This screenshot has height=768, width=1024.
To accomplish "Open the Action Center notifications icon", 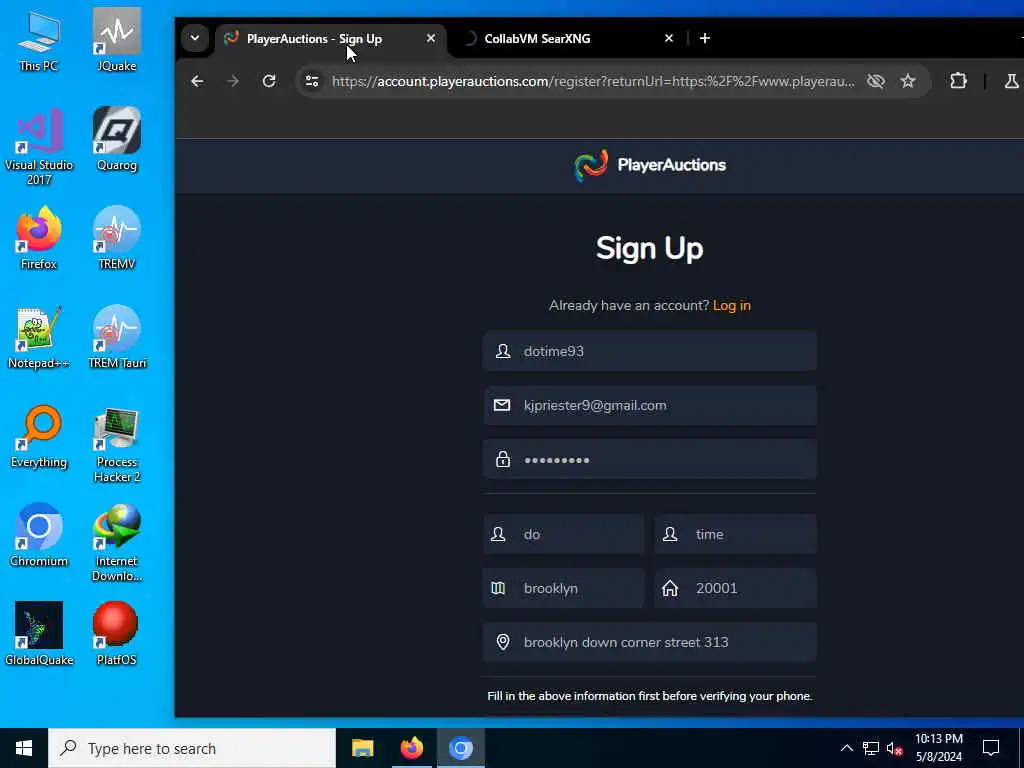I will (x=991, y=748).
